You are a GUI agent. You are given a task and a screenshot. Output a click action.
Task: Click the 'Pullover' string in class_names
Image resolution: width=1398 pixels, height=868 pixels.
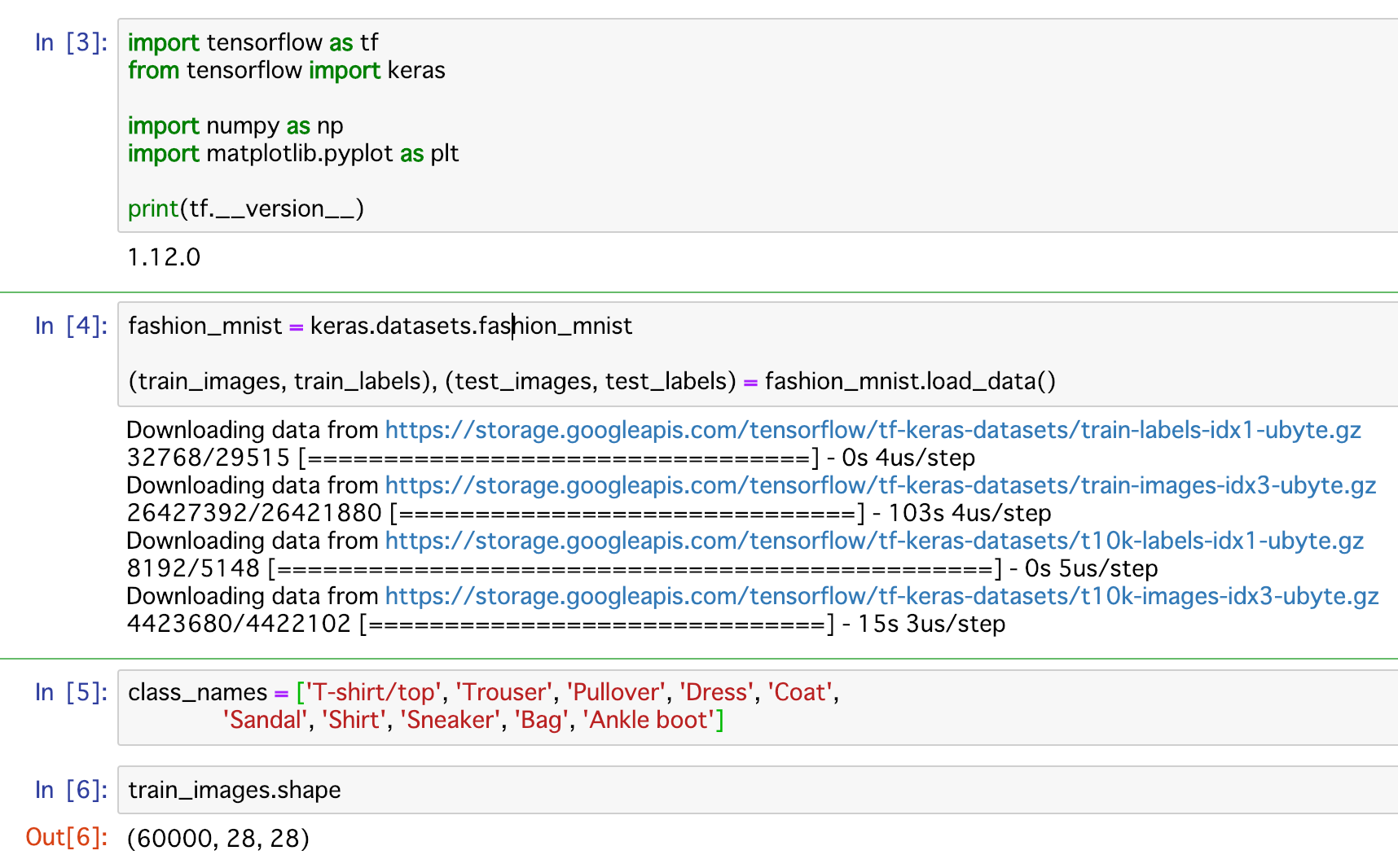tap(616, 692)
